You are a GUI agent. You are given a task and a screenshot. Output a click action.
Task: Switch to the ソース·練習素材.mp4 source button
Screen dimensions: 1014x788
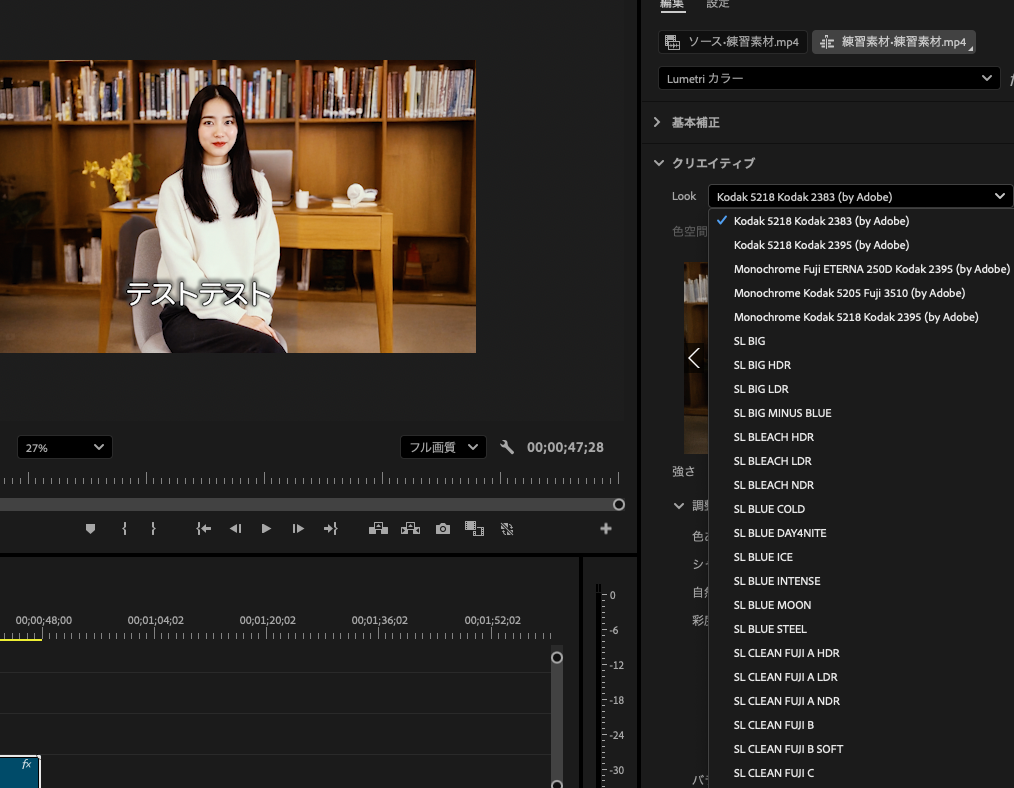[733, 42]
